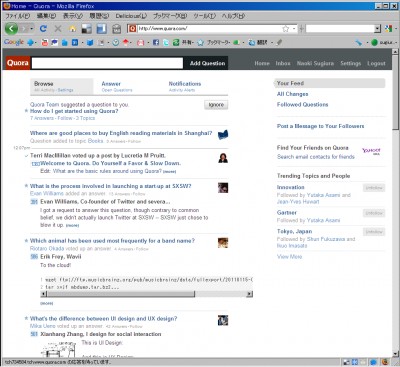Open Followed Questions in the sidebar
The image size is (400, 367).
(x=302, y=105)
